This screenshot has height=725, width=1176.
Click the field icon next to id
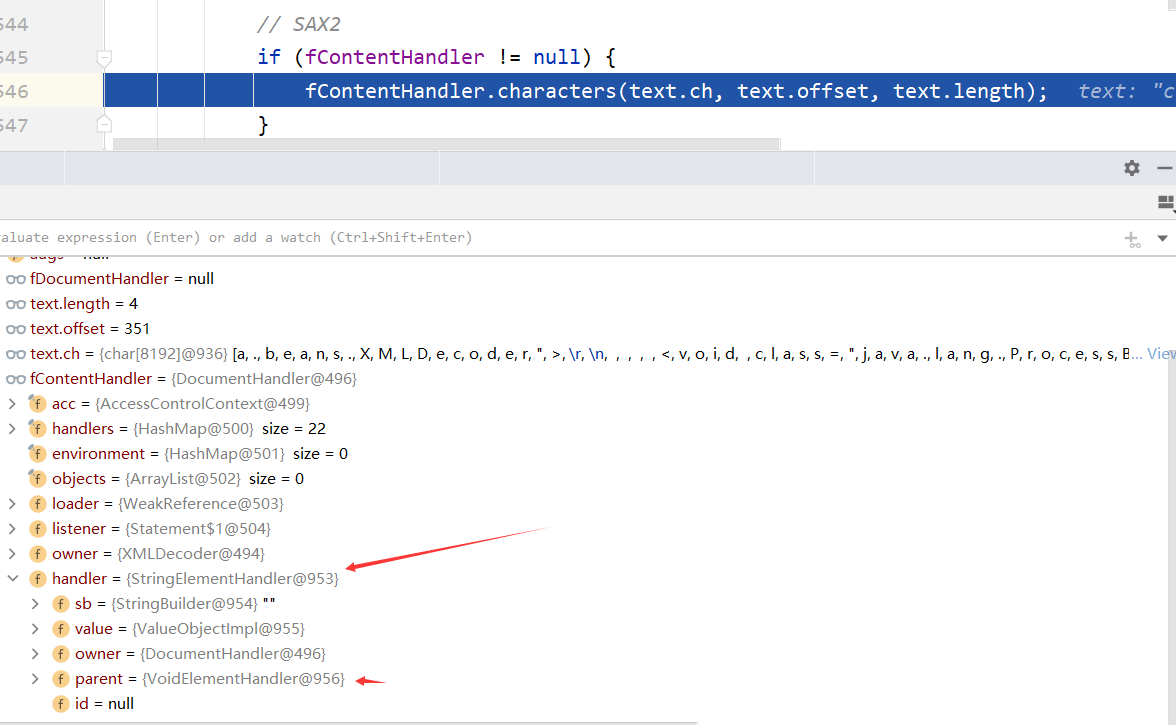tap(60, 704)
